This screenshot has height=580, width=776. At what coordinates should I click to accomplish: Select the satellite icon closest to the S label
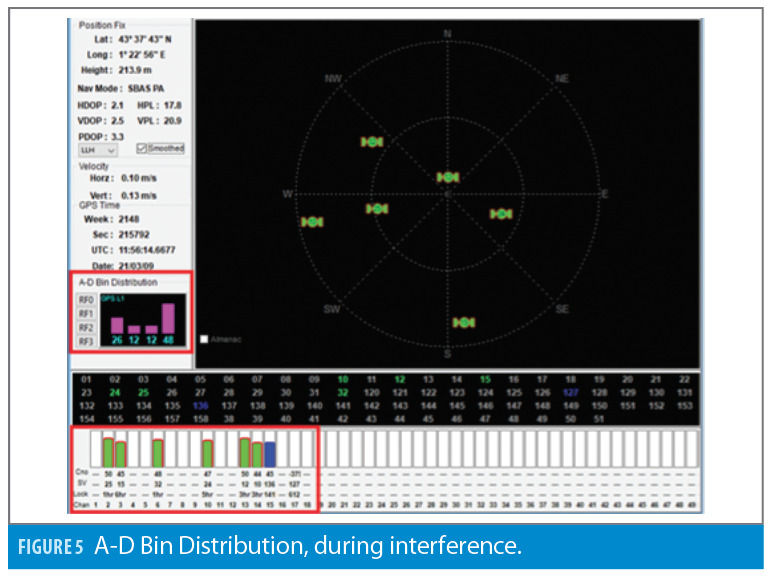point(463,322)
